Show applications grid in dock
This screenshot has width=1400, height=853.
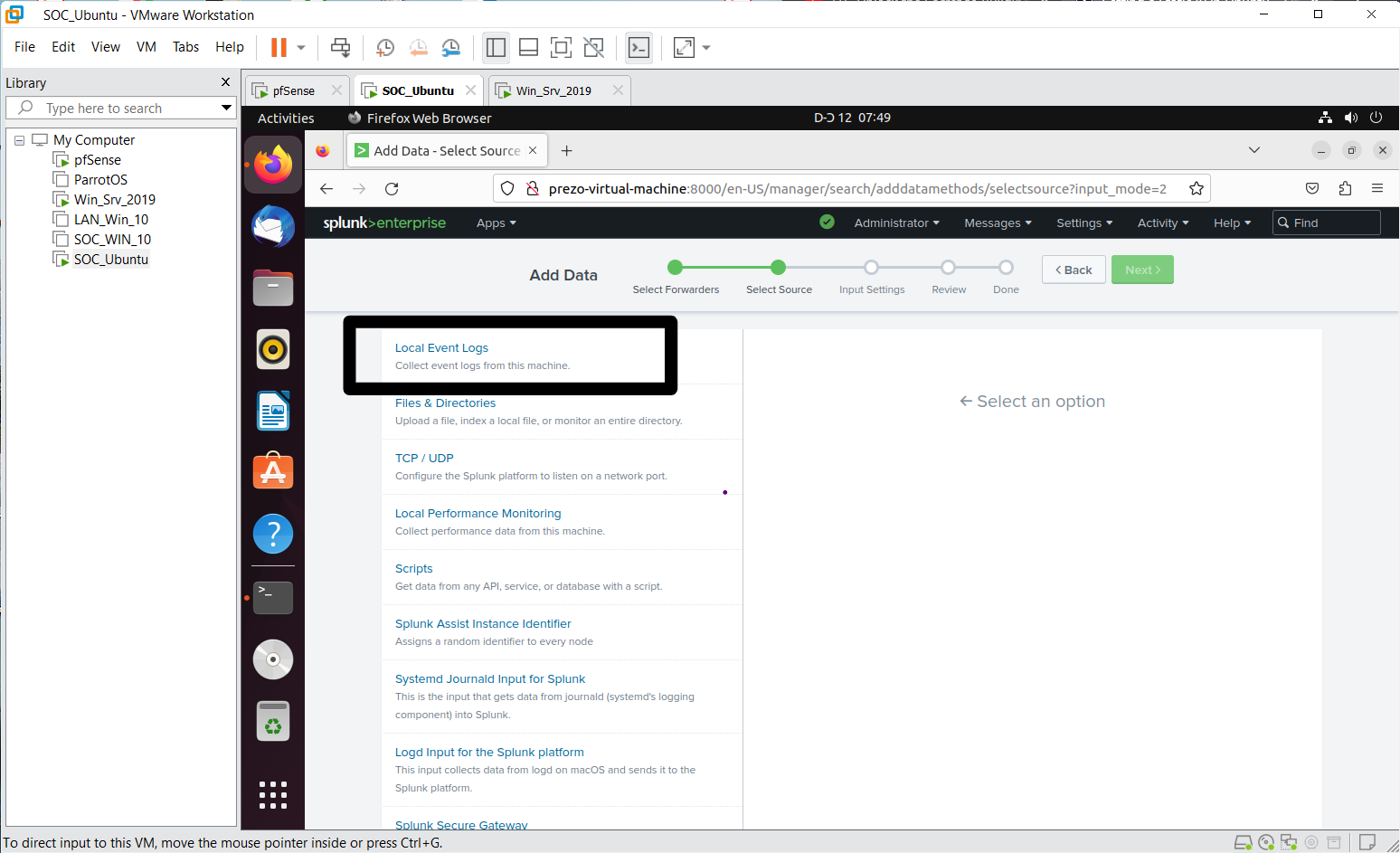(x=273, y=794)
